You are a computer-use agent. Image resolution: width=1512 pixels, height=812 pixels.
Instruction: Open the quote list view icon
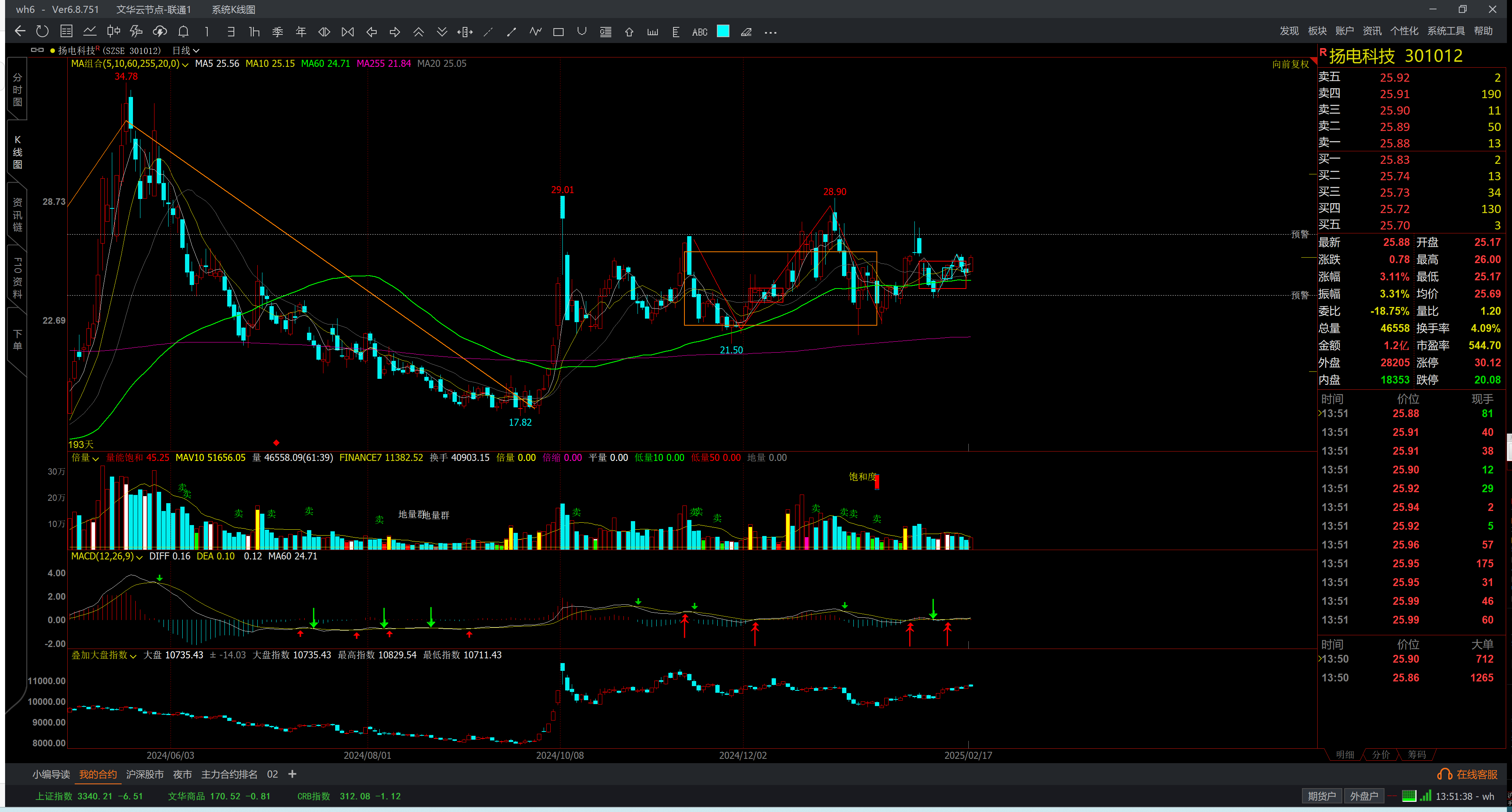pyautogui.click(x=66, y=32)
